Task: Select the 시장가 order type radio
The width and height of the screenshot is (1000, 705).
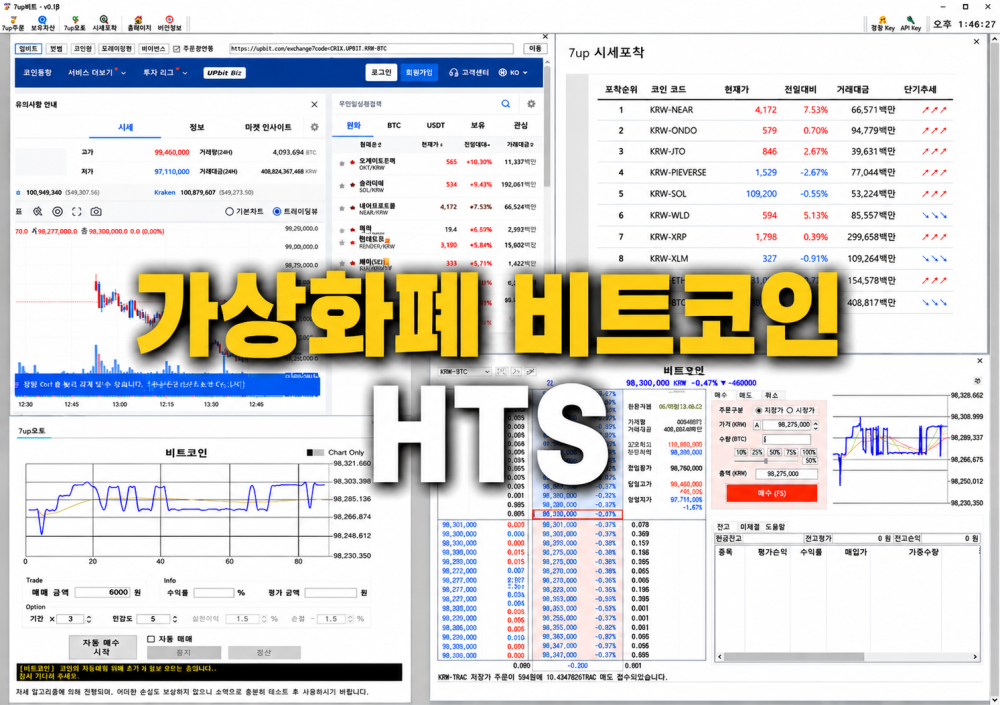Action: [x=790, y=410]
